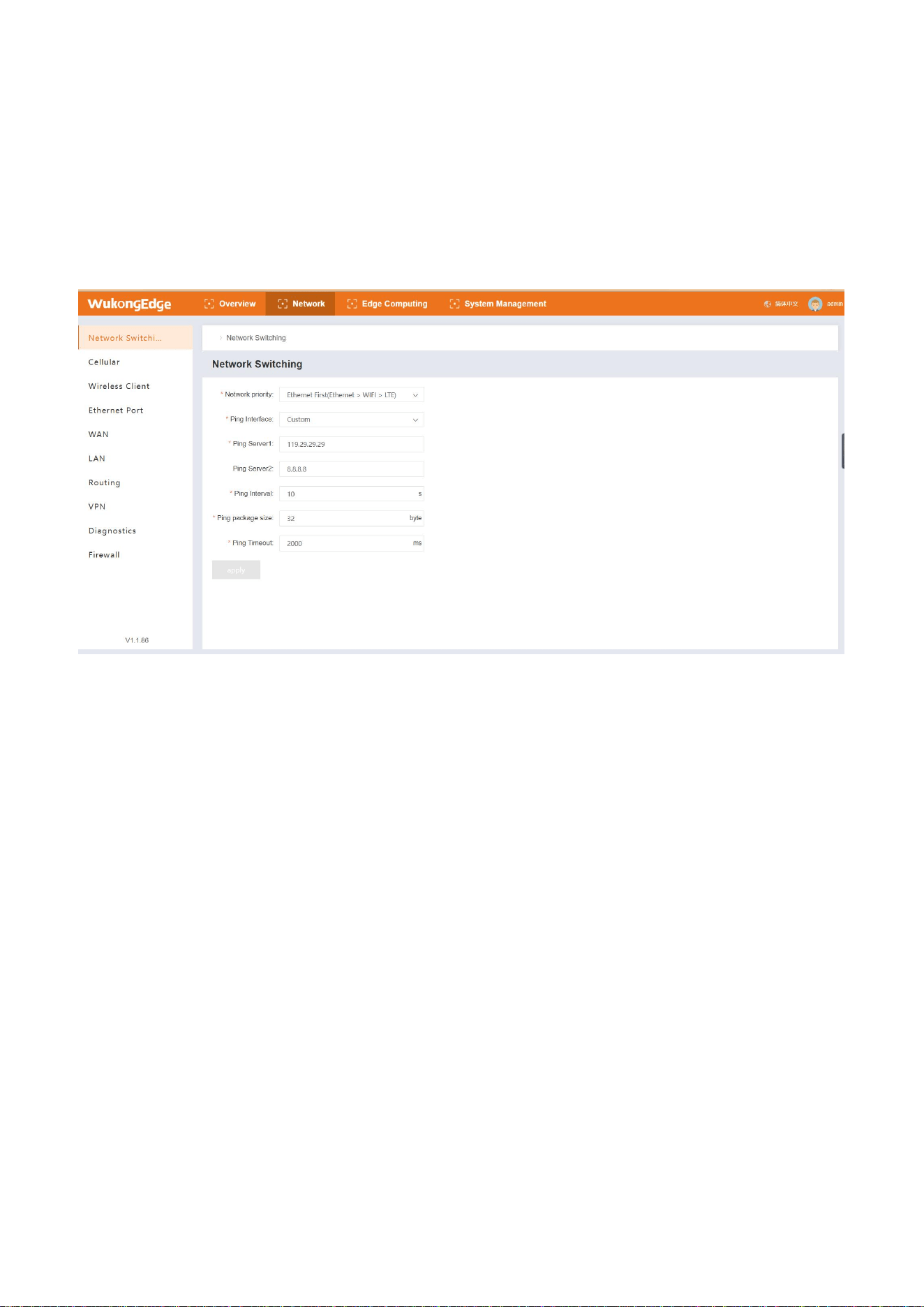The height and width of the screenshot is (1307, 924).
Task: Click the Ping Timeout input field
Action: [352, 543]
